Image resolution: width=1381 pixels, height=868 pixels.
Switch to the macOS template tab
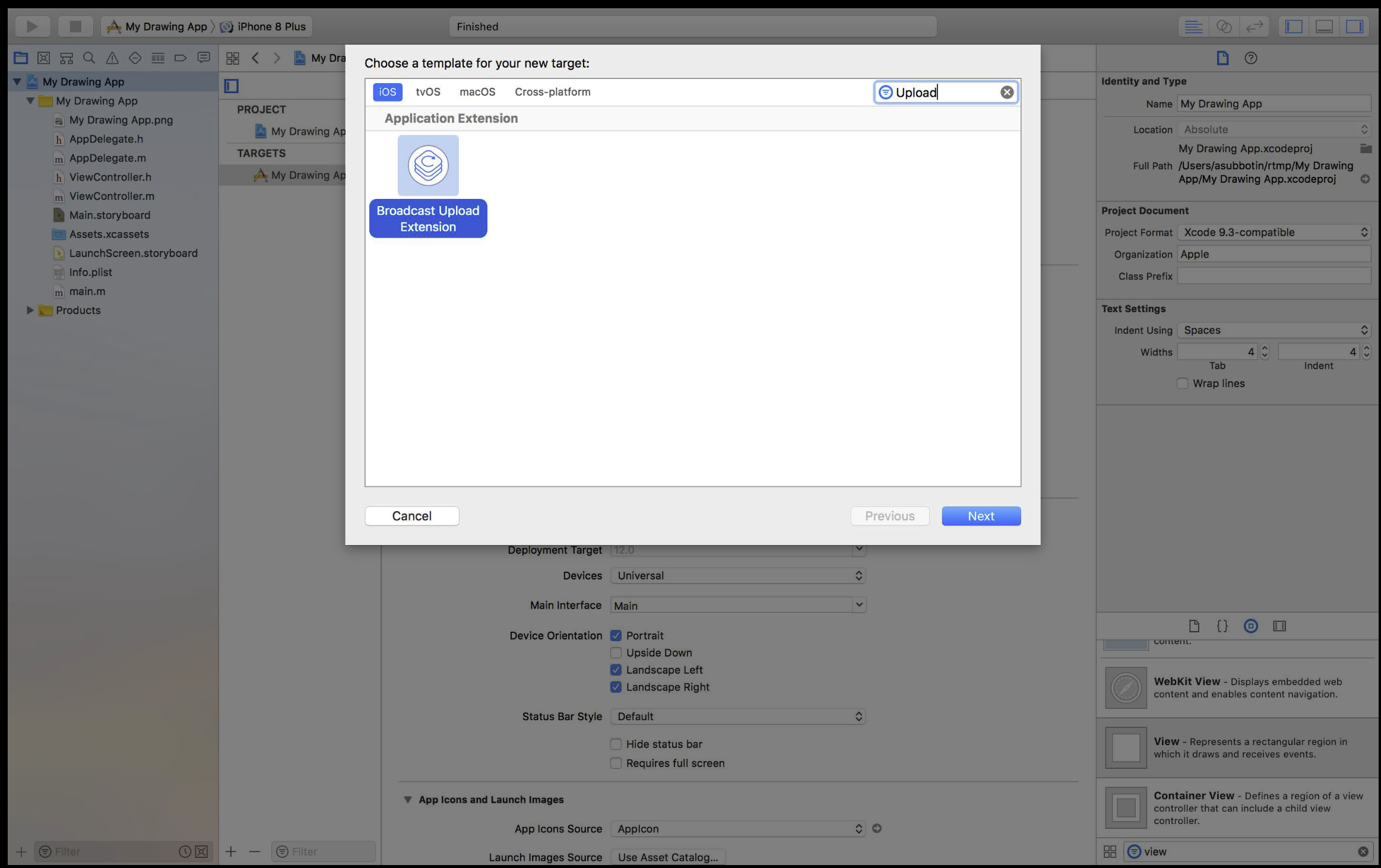477,92
